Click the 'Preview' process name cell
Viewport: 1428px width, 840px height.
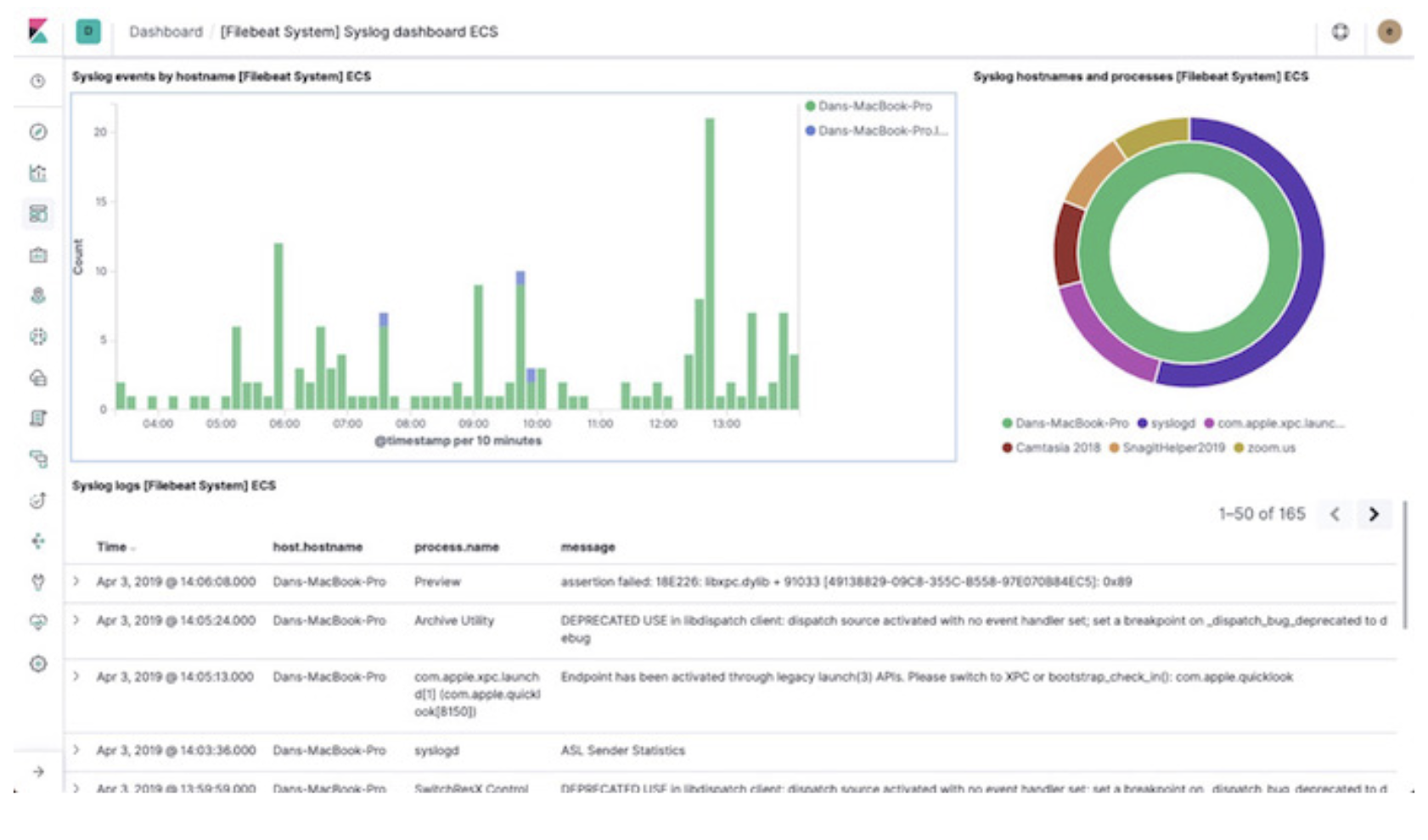point(436,581)
